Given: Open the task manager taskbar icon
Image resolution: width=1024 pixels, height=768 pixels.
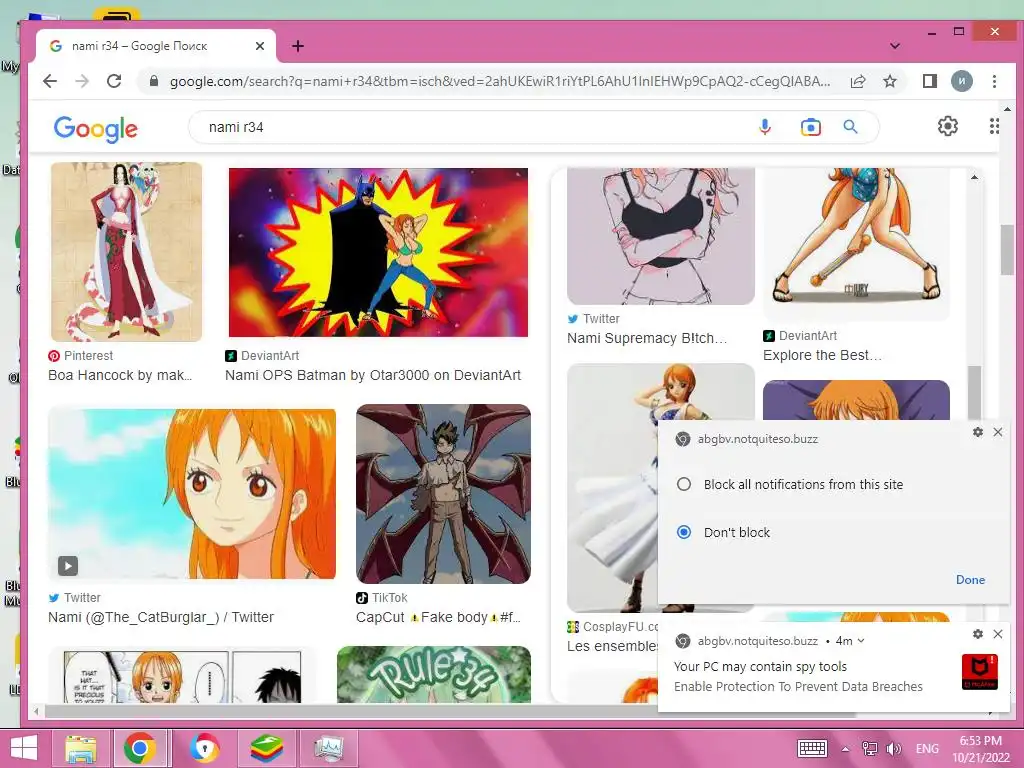Looking at the screenshot, I should tap(328, 748).
